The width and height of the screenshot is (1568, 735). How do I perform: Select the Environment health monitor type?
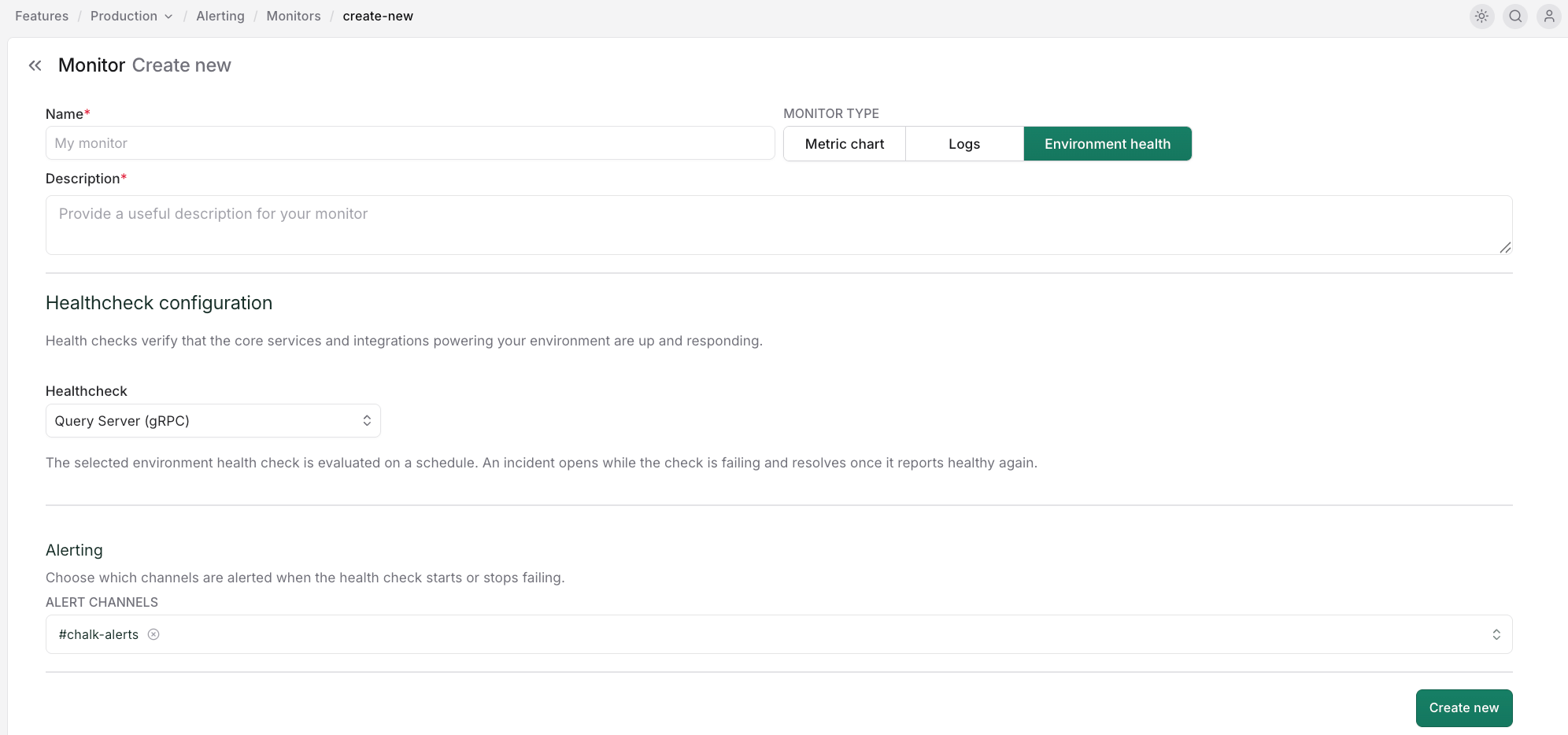coord(1108,144)
